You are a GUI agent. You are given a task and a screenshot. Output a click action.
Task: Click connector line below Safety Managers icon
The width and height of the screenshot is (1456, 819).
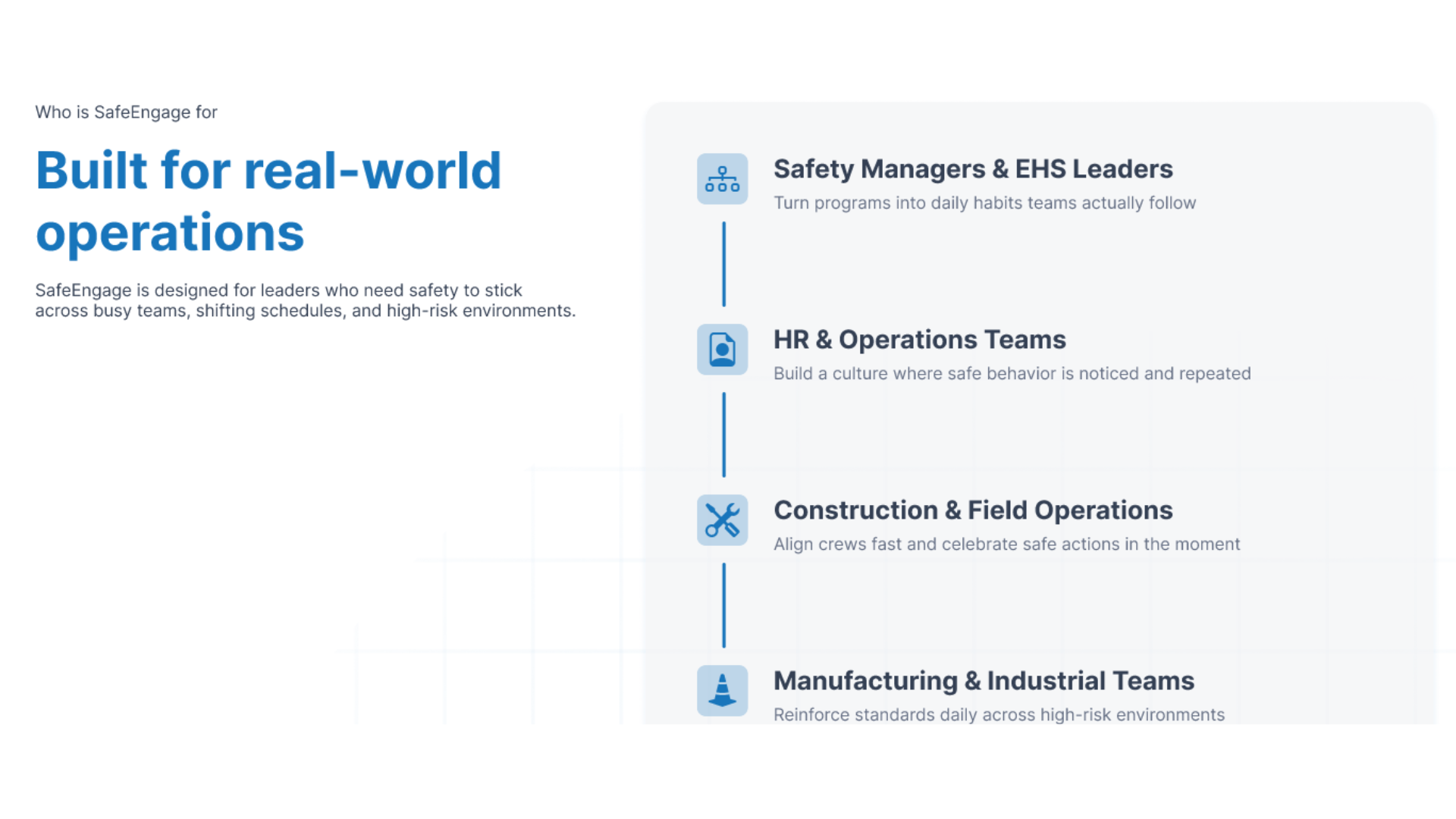[723, 264]
